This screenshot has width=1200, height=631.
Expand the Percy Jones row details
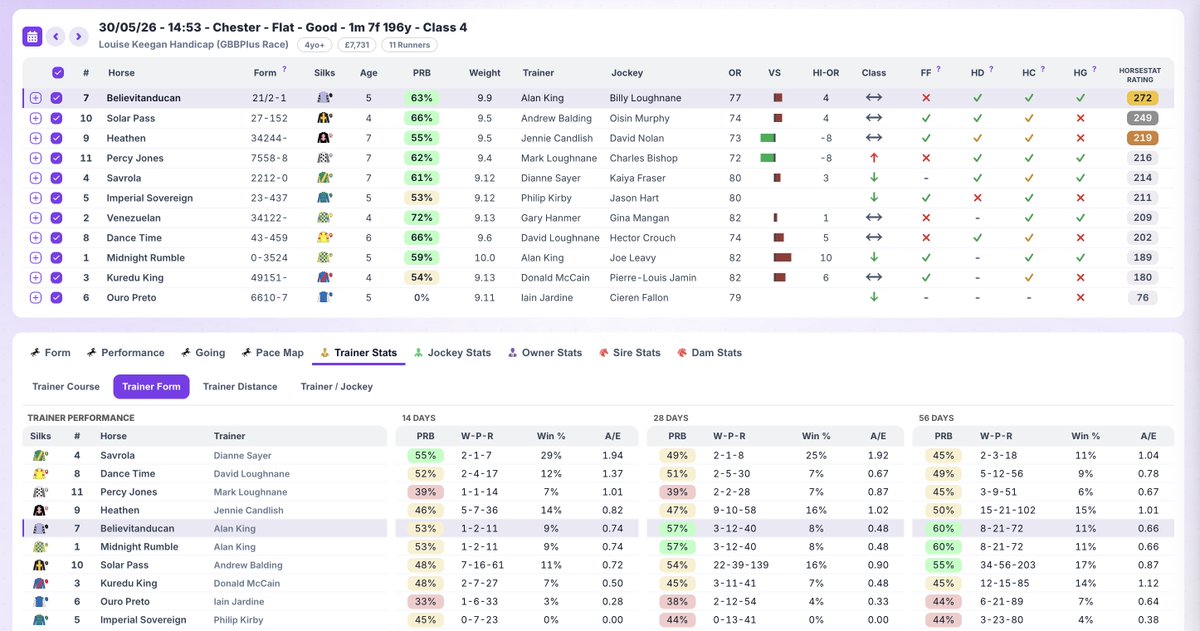point(36,158)
